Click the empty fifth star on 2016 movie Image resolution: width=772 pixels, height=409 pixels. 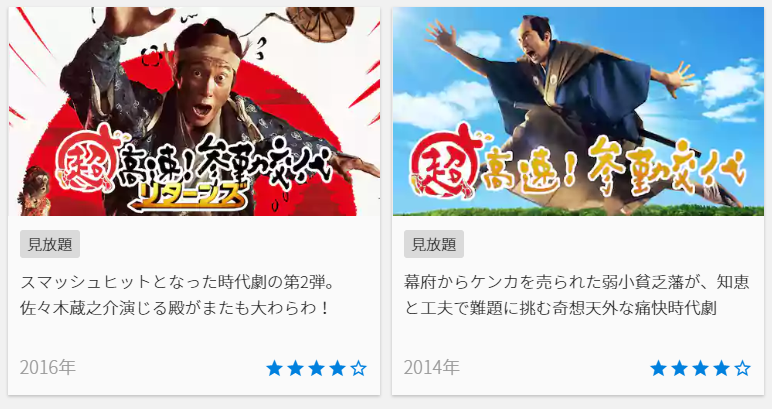point(359,368)
